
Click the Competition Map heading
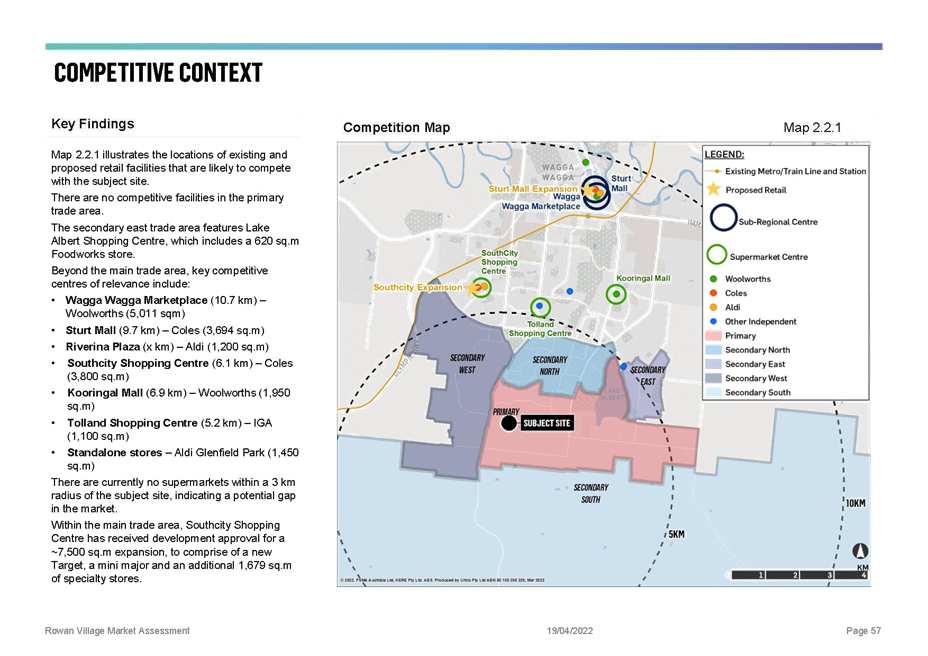pyautogui.click(x=397, y=127)
